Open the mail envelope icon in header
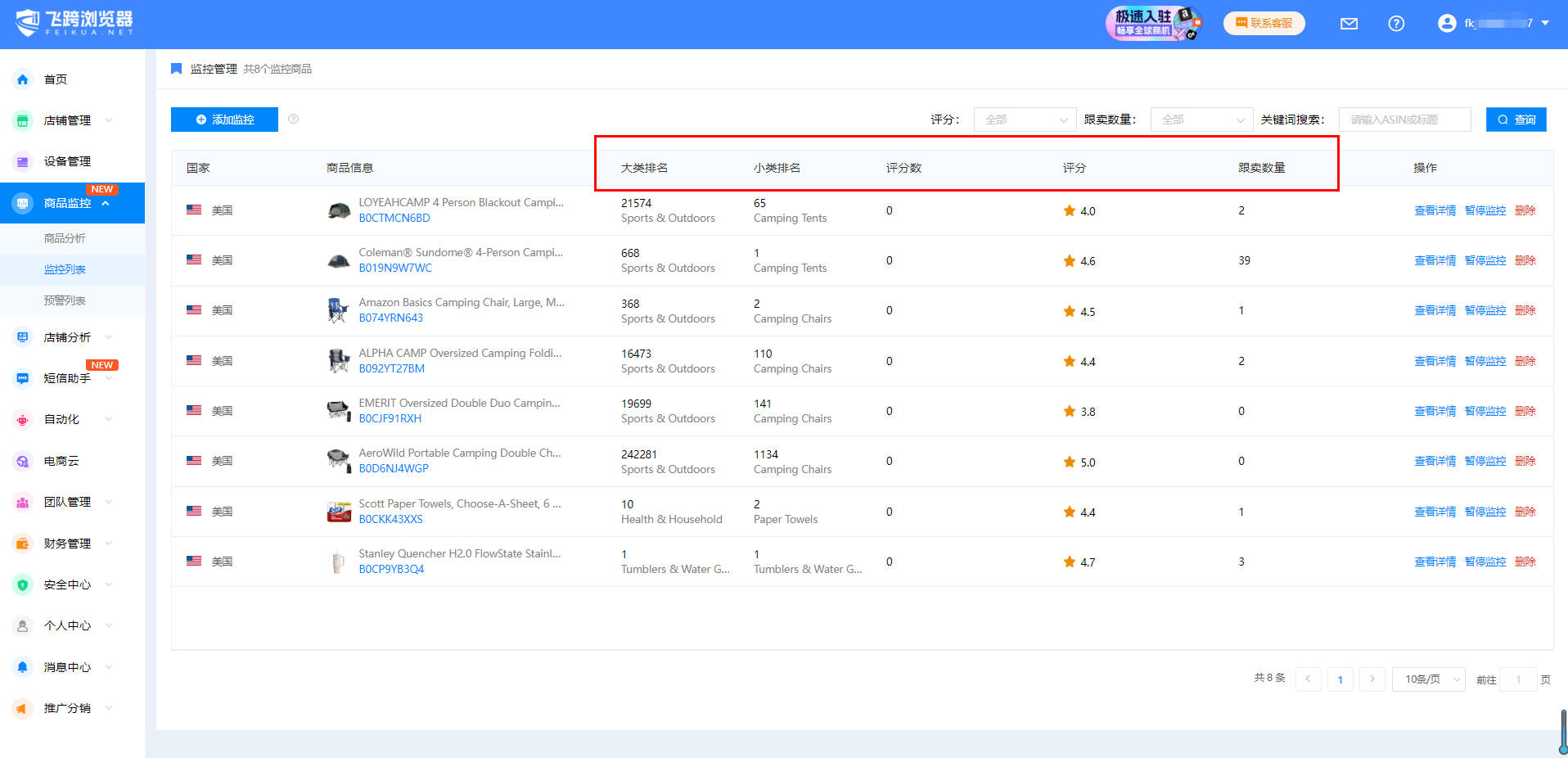 point(1349,24)
